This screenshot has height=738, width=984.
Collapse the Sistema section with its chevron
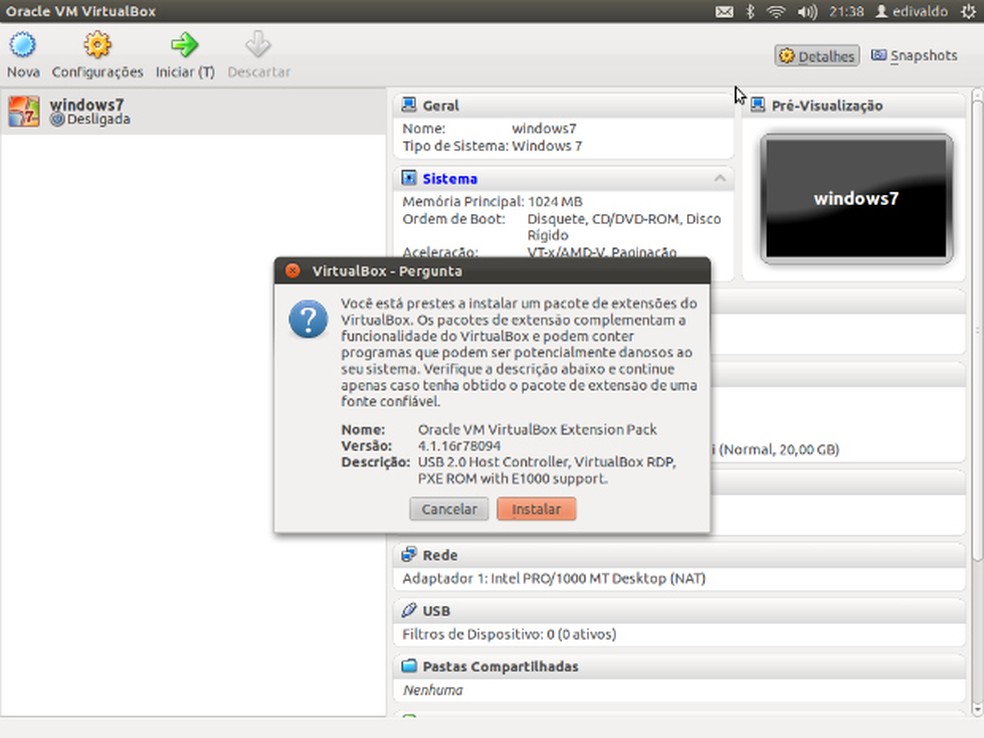[x=720, y=179]
